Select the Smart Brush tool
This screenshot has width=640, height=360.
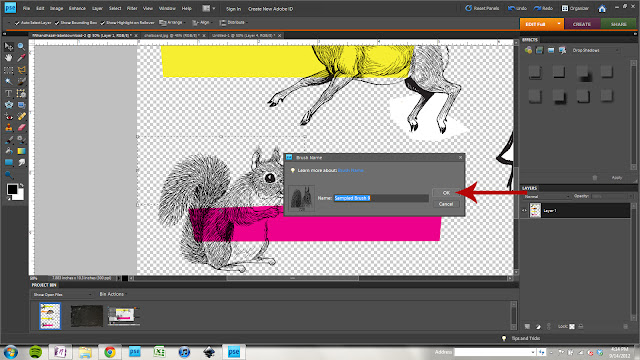21,140
